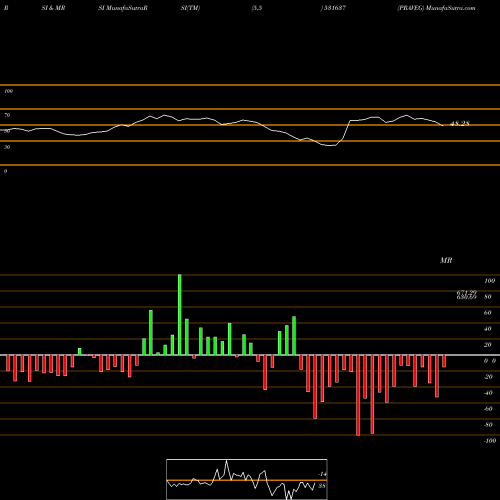Open the mini chart thumbnail at the bottom
This screenshot has width=500, height=500.
[247, 479]
